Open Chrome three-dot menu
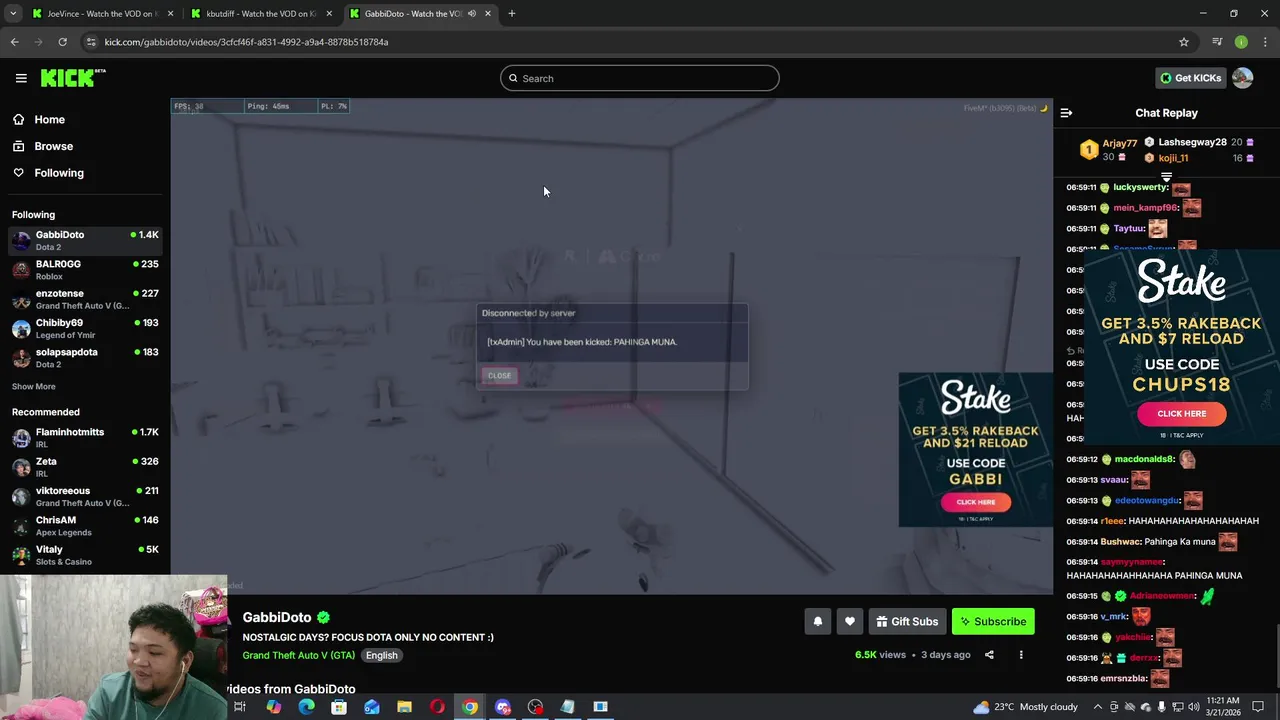The height and width of the screenshot is (720, 1280). (x=1266, y=42)
